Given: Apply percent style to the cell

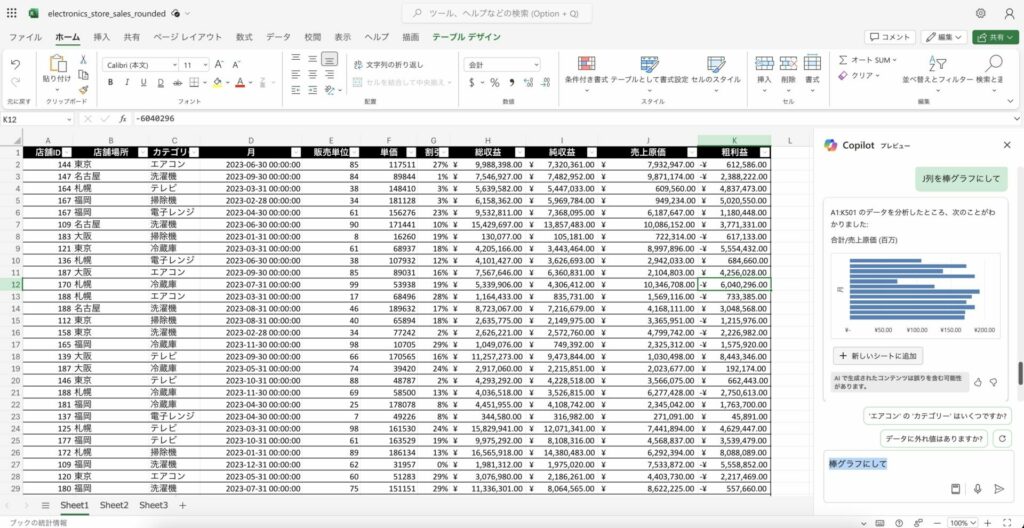Looking at the screenshot, I should 494,82.
